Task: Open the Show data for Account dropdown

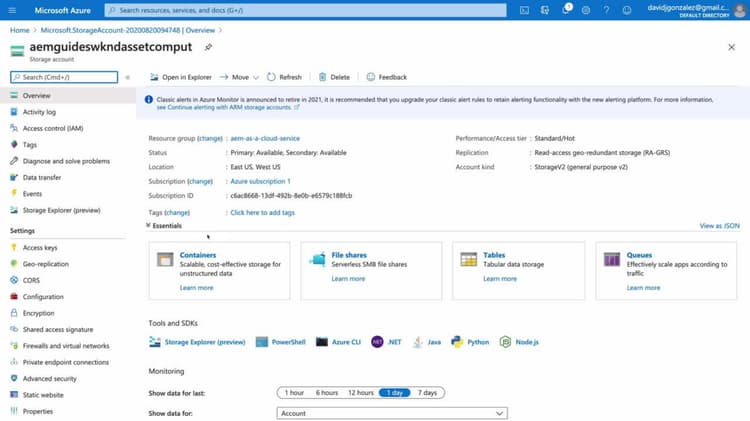Action: pyautogui.click(x=392, y=413)
